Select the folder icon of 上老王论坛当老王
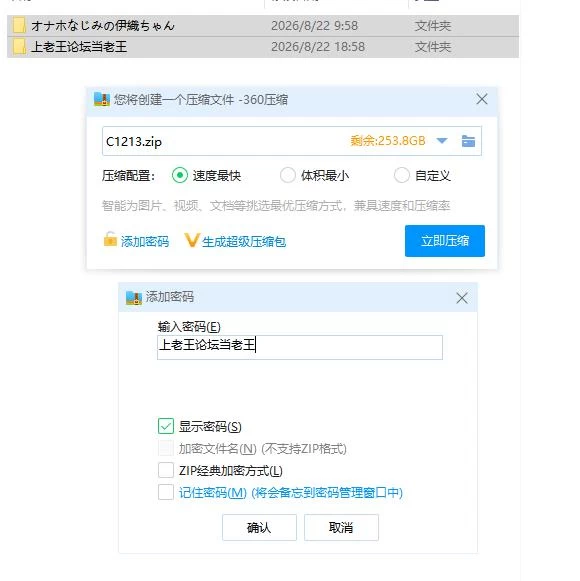Viewport: 580px width, 581px height. point(19,47)
